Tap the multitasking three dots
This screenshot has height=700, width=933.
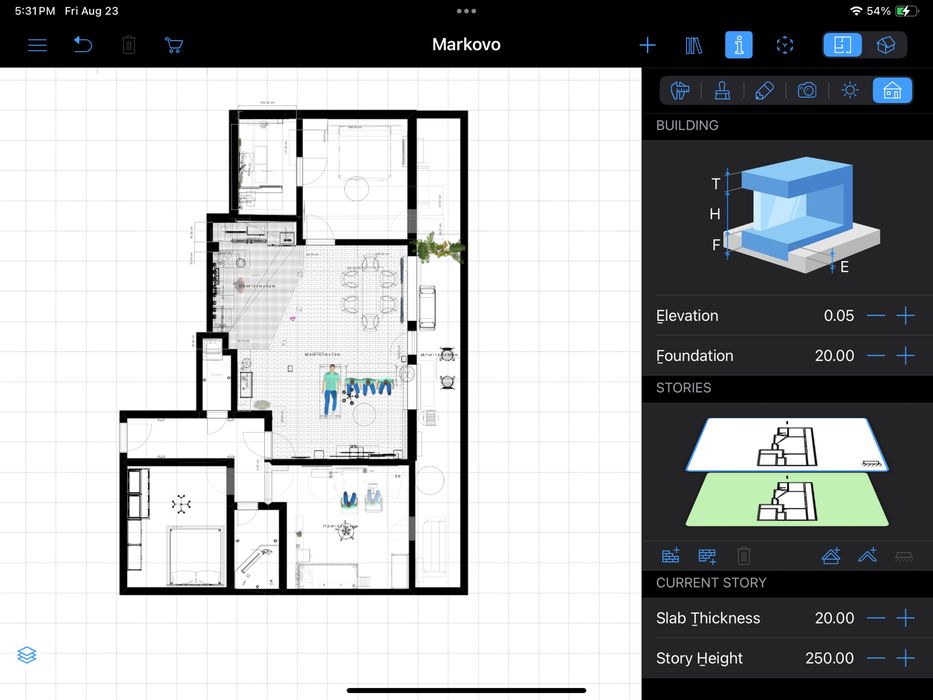click(466, 11)
